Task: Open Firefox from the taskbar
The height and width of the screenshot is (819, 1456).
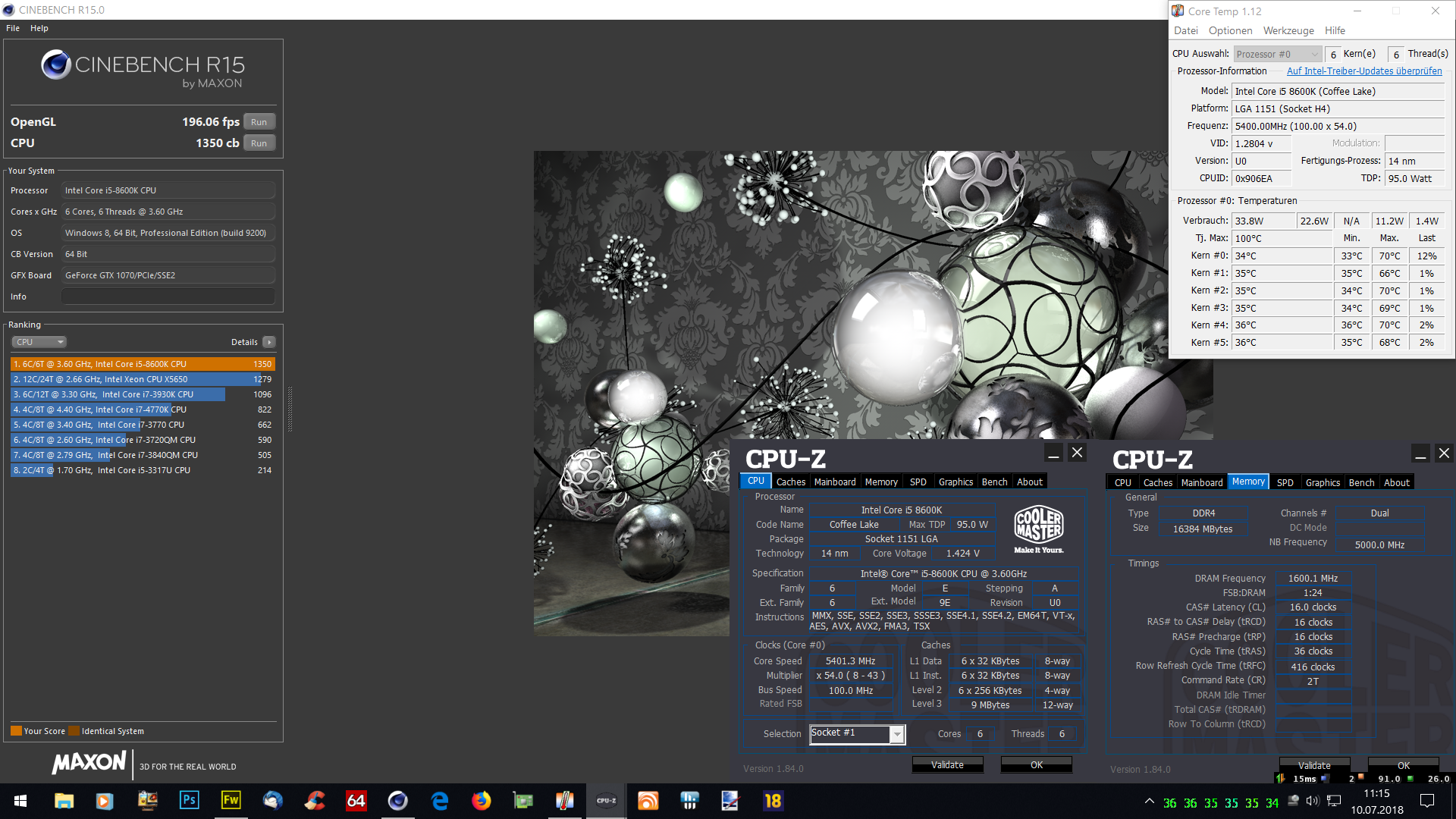Action: 481,801
